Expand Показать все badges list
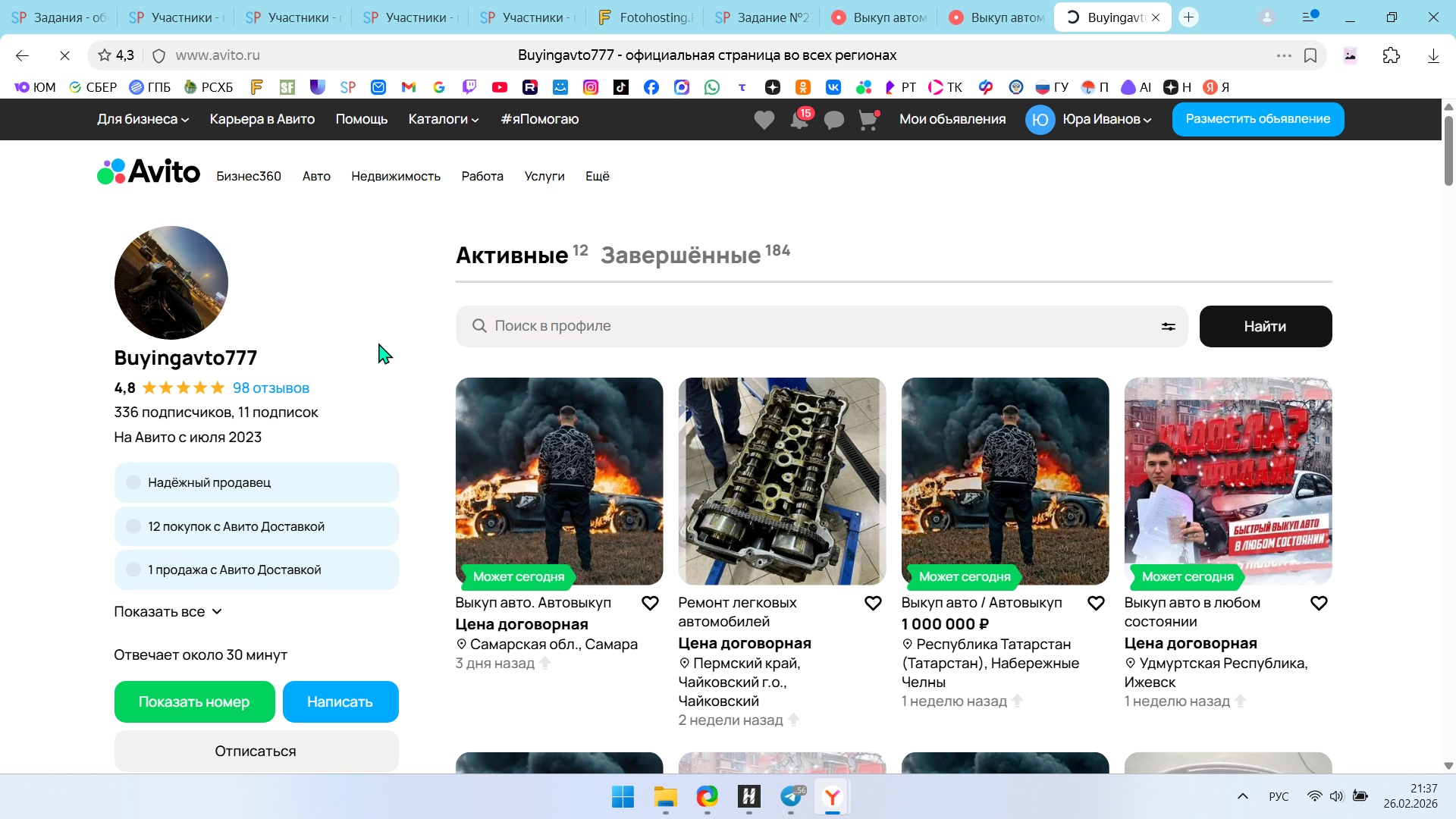 pos(168,611)
